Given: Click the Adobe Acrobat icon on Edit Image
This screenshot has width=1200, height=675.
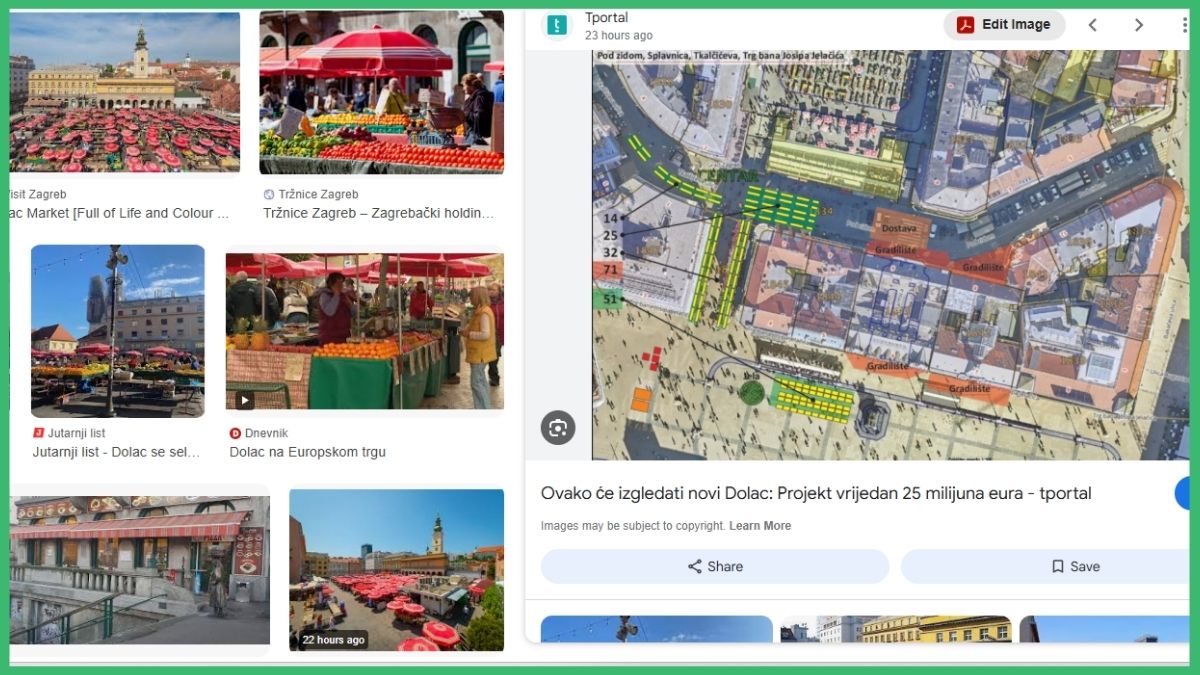Looking at the screenshot, I should (966, 24).
